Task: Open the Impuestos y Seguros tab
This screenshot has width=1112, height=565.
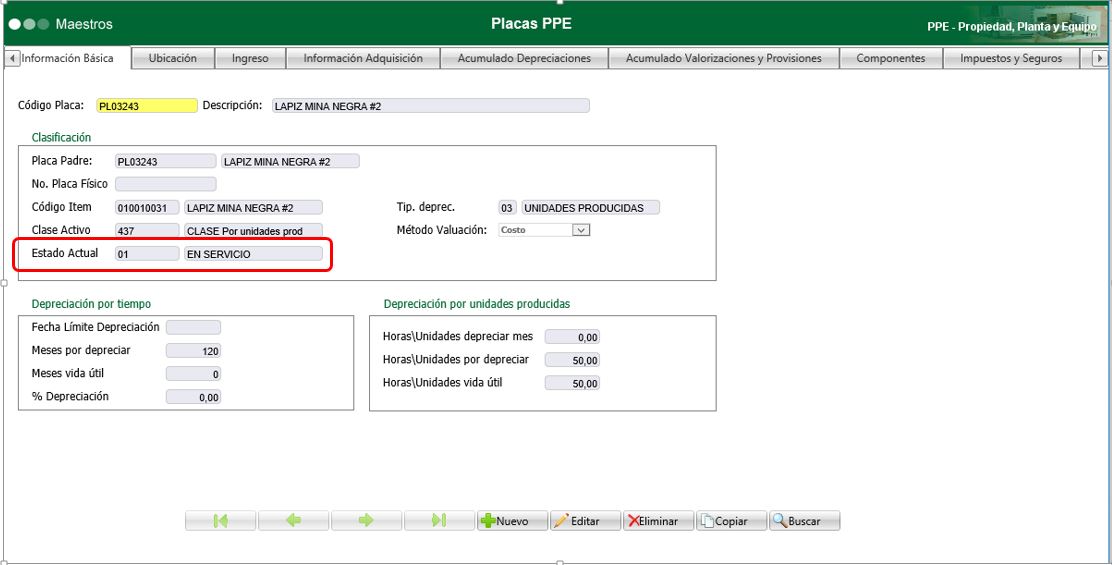Action: [x=1011, y=58]
